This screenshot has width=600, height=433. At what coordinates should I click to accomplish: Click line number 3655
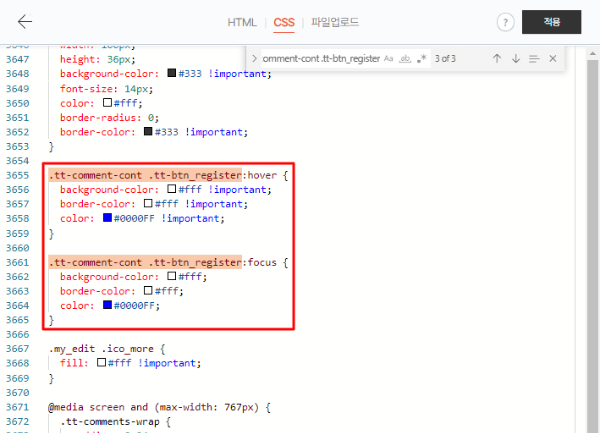[18, 175]
